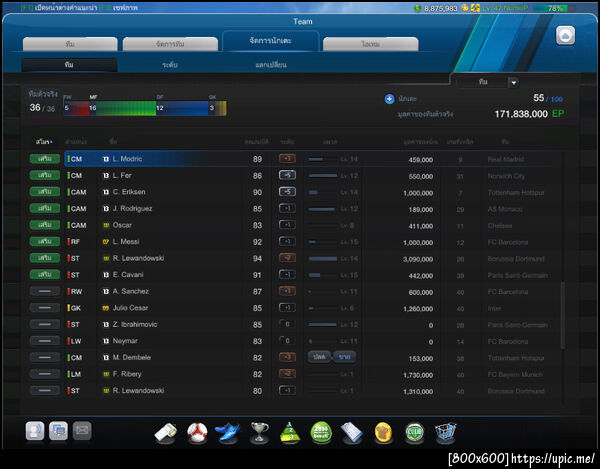The width and height of the screenshot is (600, 469).
Task: Toggle the green squad button for Oscar
Action: pyautogui.click(x=45, y=225)
